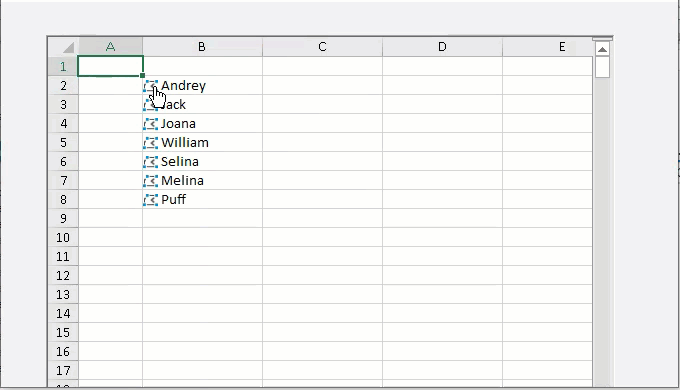Select row 5 header
The width and height of the screenshot is (680, 390).
click(x=63, y=142)
